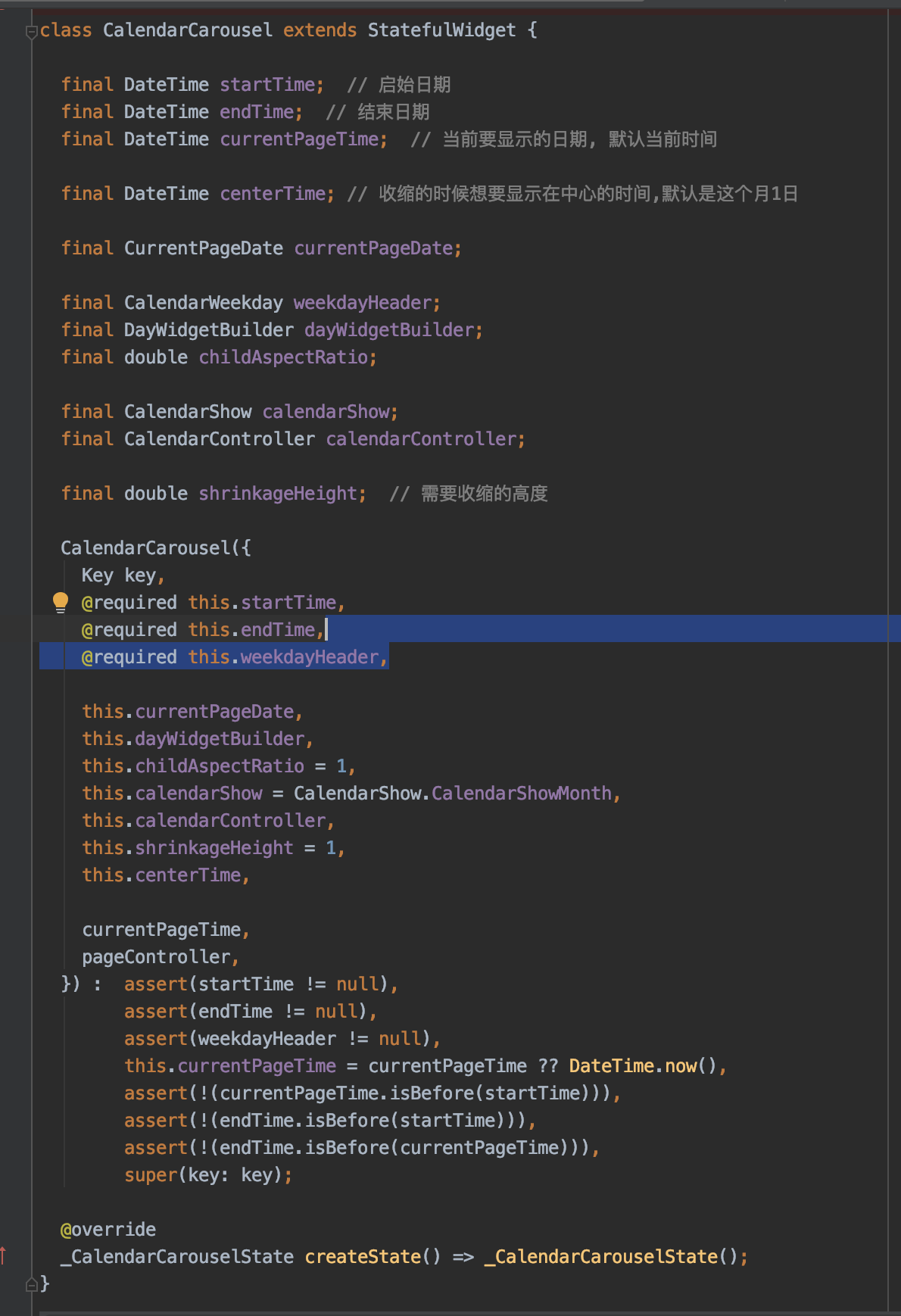The image size is (901, 1316).
Task: Click 'this.currentPageDate,' constructor parameter
Action: click(x=192, y=712)
